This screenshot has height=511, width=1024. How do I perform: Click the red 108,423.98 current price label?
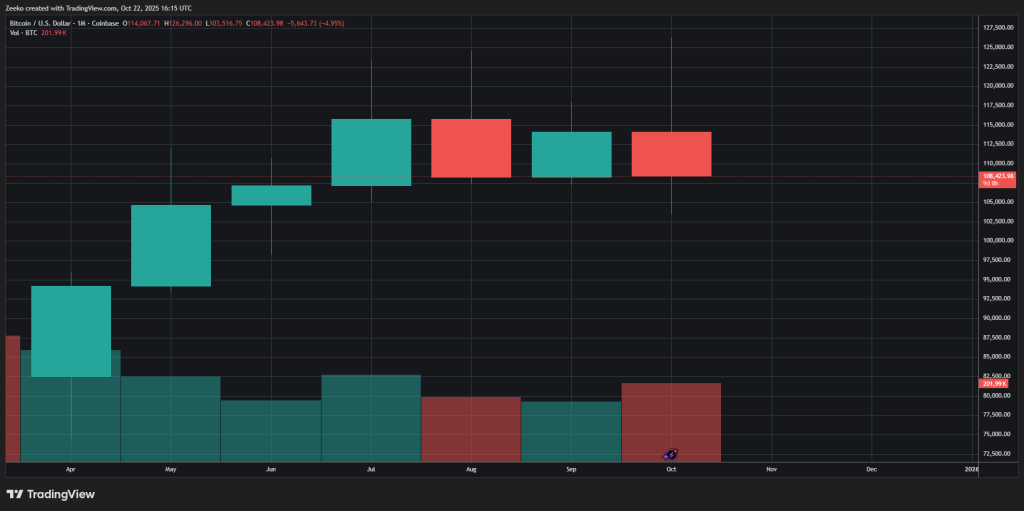[998, 176]
